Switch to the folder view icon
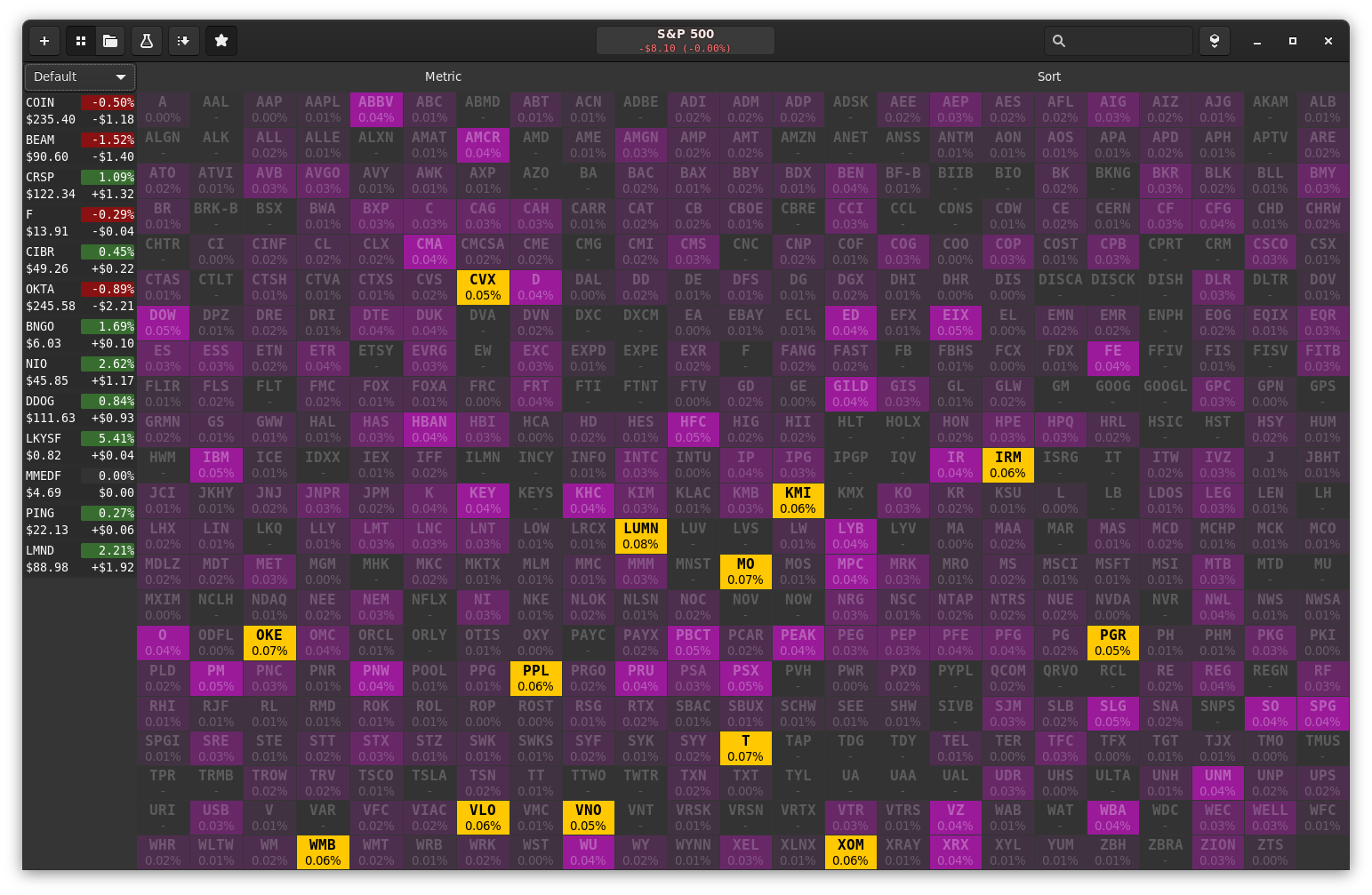The image size is (1372, 895). [110, 41]
